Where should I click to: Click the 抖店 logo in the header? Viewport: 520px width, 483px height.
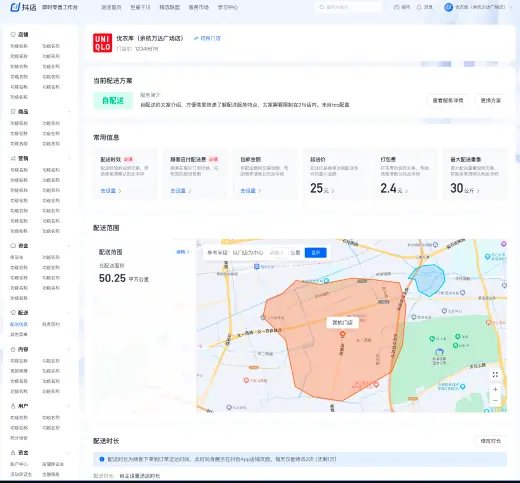23,7
